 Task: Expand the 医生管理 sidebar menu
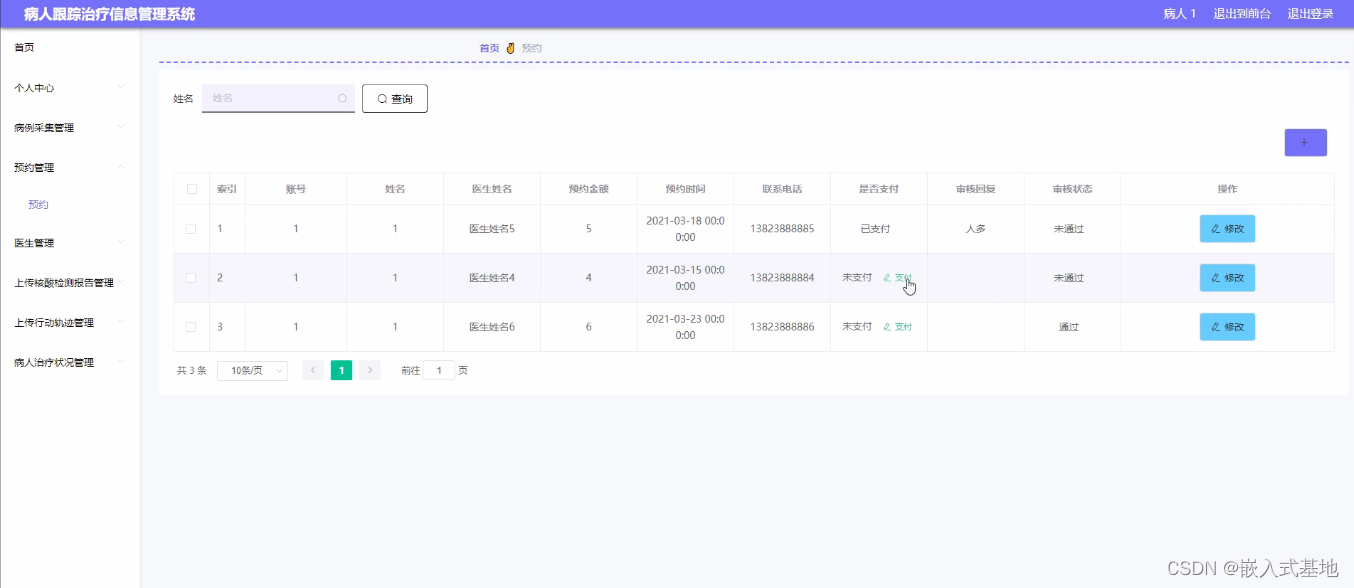(x=68, y=243)
